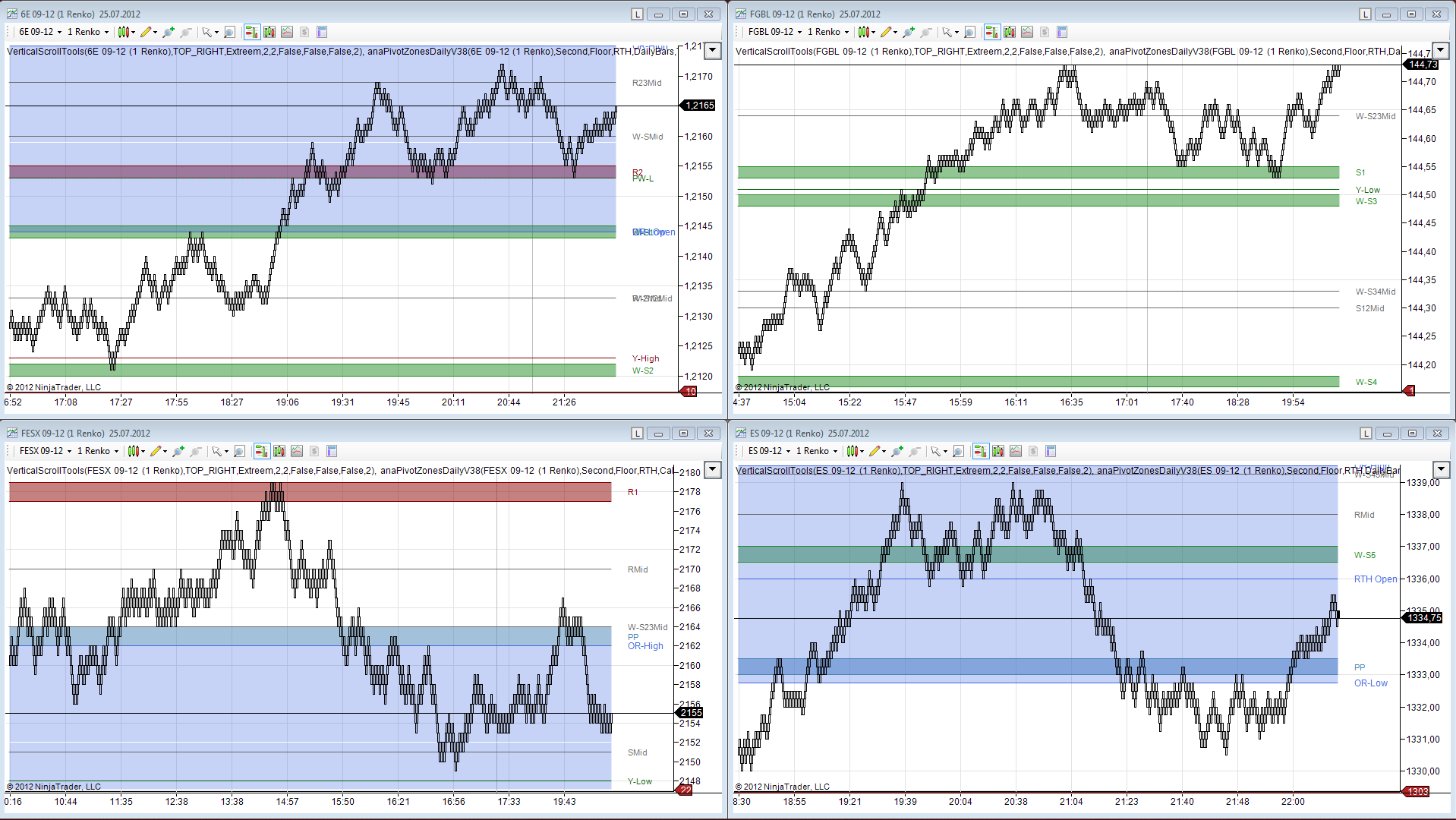Screen dimensions: 1456x820
Task: Click the scroll arrow button in FESX chart corner
Action: (712, 470)
